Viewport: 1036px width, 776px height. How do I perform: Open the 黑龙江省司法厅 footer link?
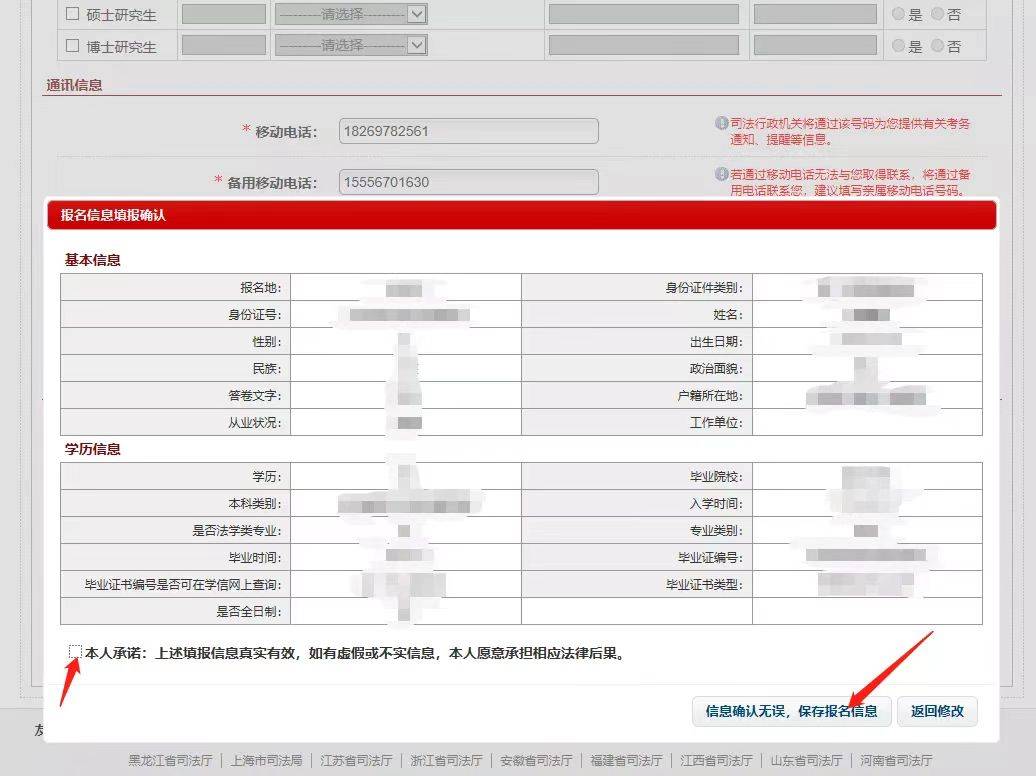(x=170, y=760)
